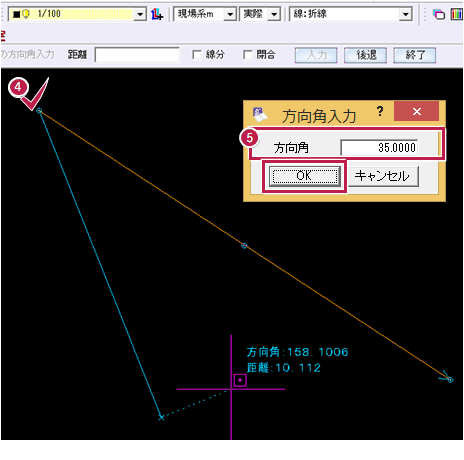Click the 終了 button
The width and height of the screenshot is (464, 460).
[415, 55]
